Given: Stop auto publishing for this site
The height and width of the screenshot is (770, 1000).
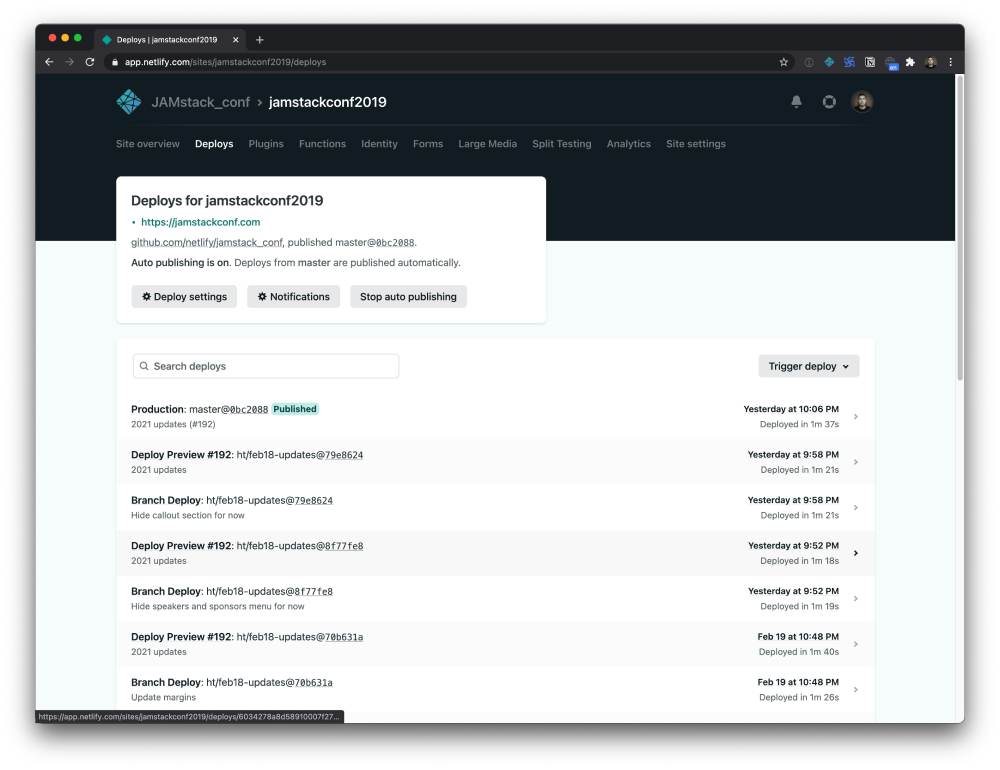Looking at the screenshot, I should (408, 296).
